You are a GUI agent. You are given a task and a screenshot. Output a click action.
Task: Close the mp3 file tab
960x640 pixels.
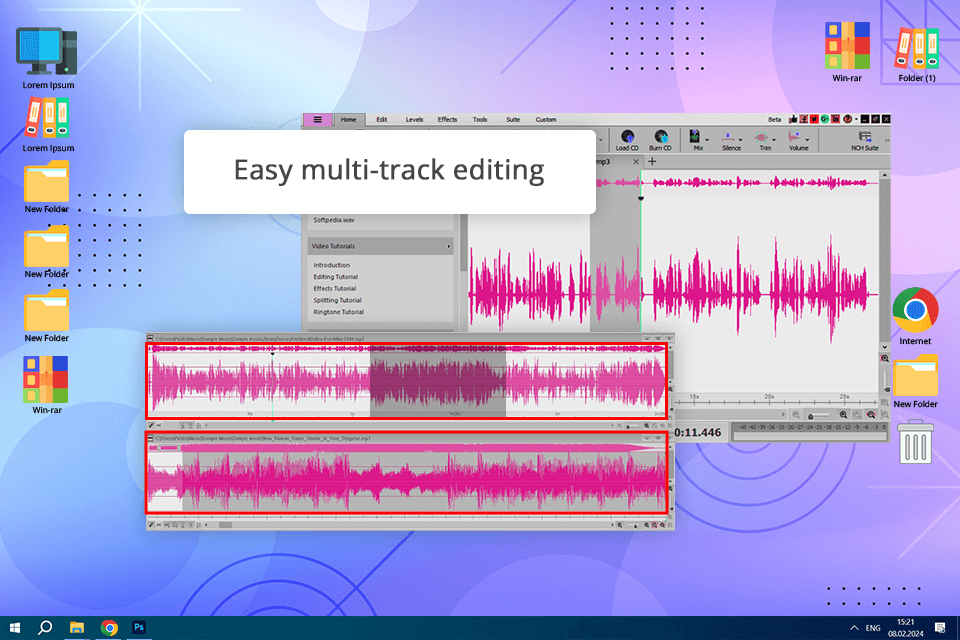point(636,162)
